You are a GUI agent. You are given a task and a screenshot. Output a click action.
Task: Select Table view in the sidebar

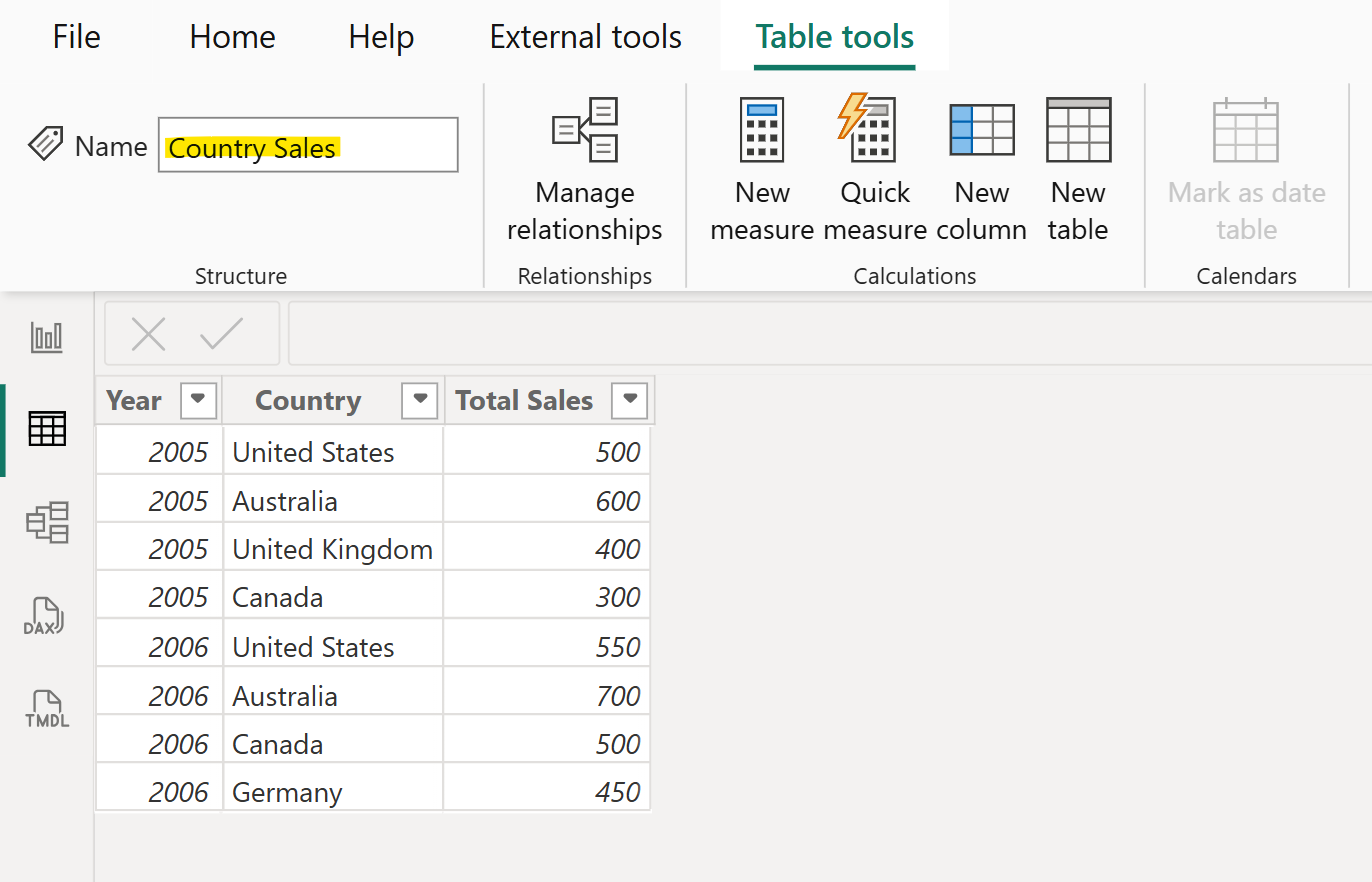[45, 429]
